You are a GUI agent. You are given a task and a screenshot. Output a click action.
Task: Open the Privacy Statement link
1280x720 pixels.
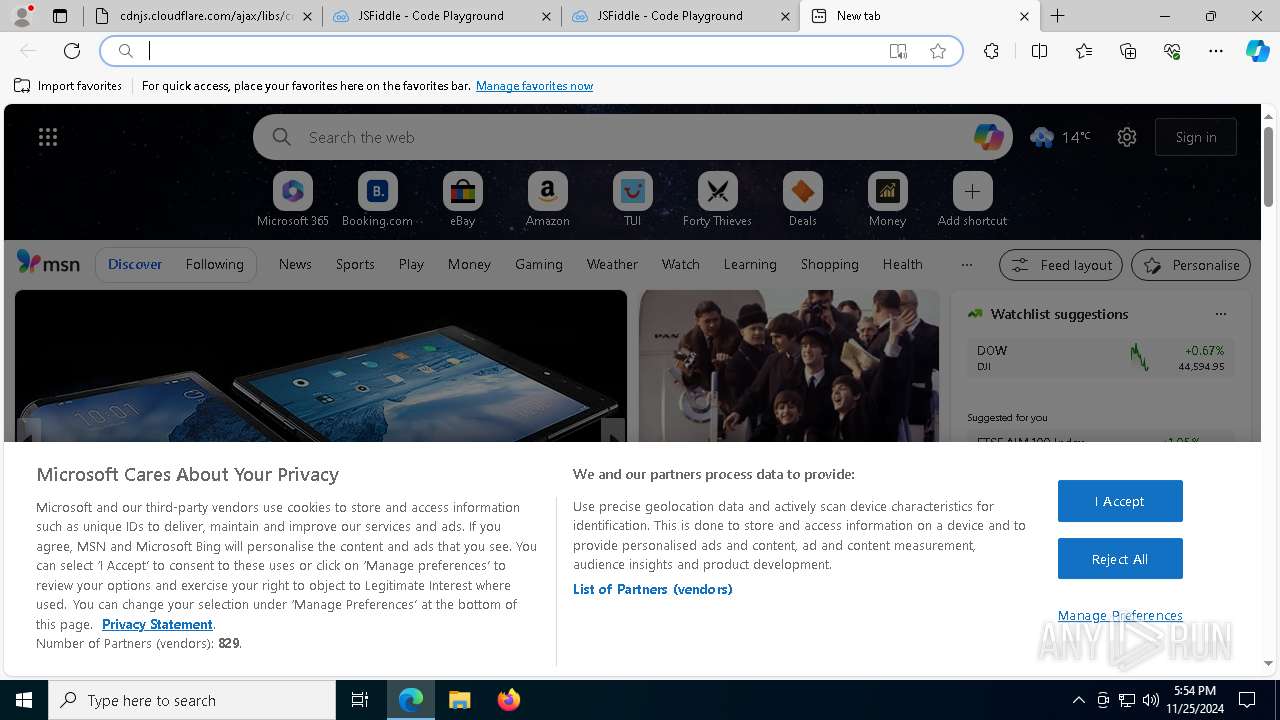tap(157, 624)
